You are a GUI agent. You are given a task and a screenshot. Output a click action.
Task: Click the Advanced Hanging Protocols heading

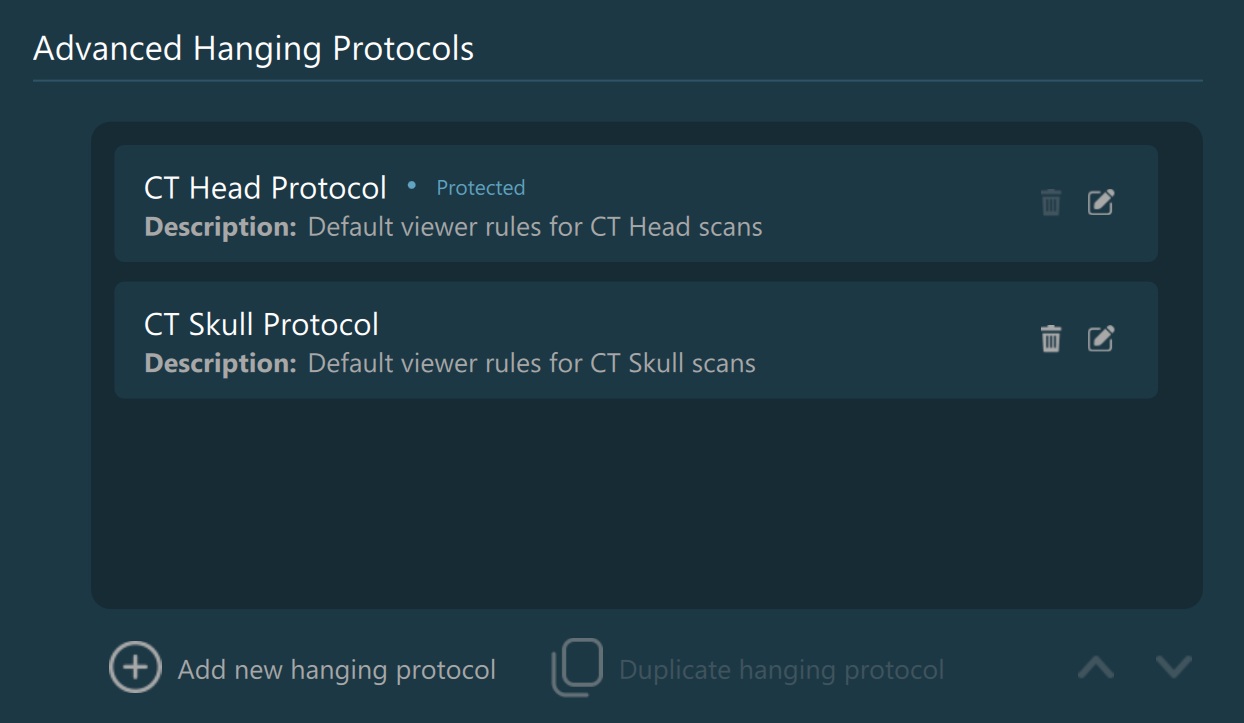[253, 48]
